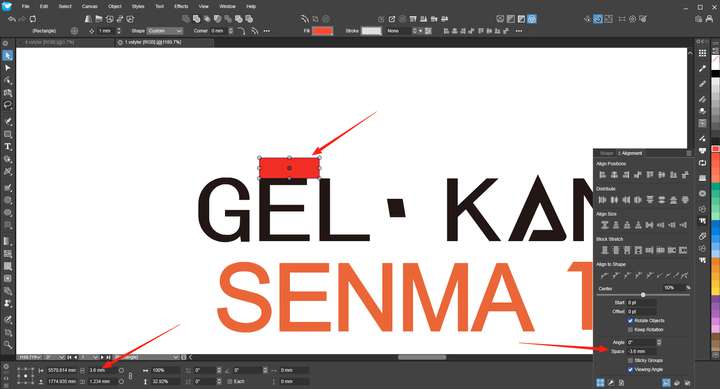Screen dimensions: 720x389
Task: Click first Align Positions icon
Action: pos(603,175)
